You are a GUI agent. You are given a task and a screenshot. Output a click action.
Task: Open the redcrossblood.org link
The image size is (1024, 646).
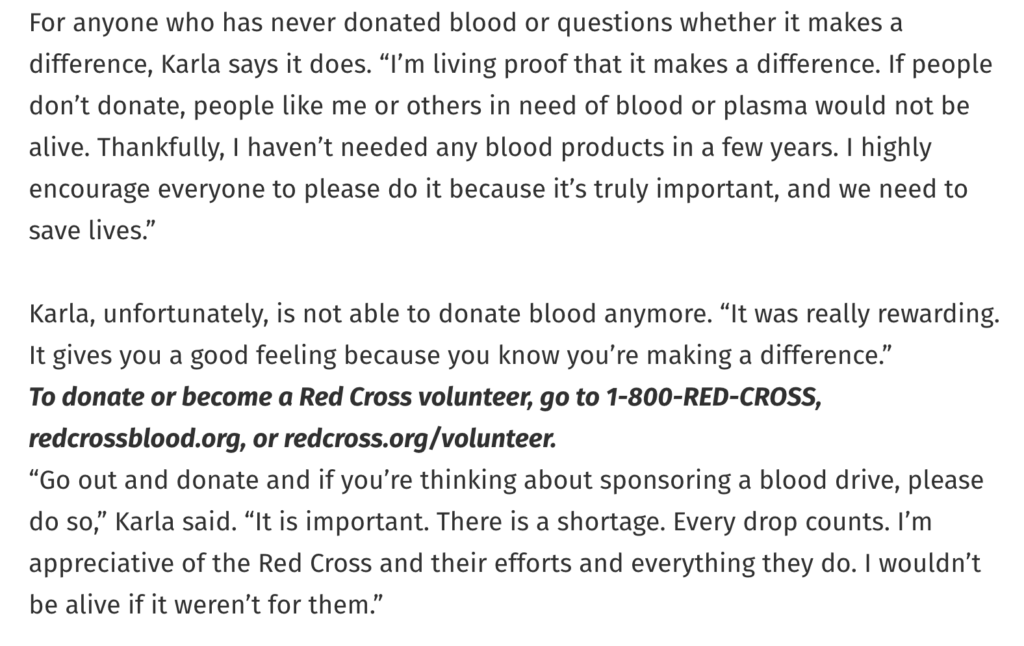pos(133,438)
